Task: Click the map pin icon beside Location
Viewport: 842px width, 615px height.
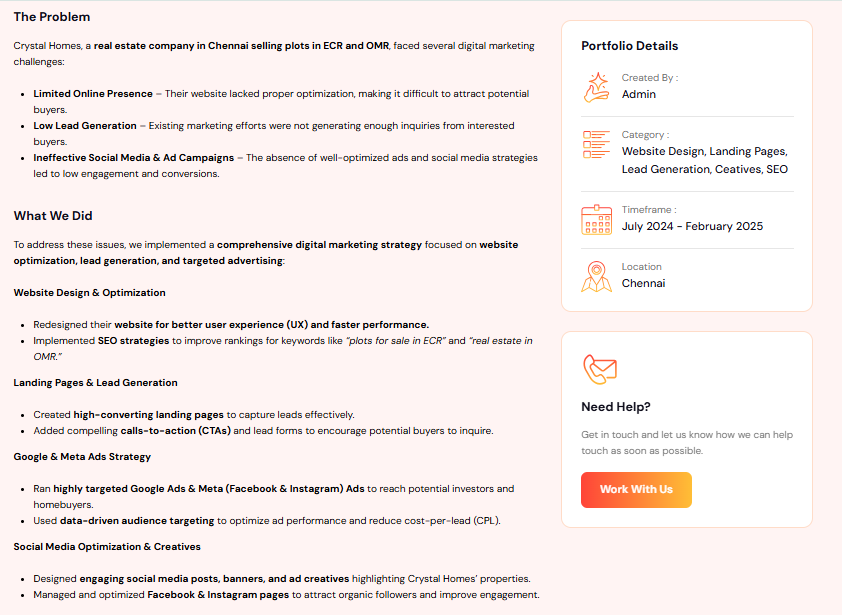Action: click(x=596, y=276)
